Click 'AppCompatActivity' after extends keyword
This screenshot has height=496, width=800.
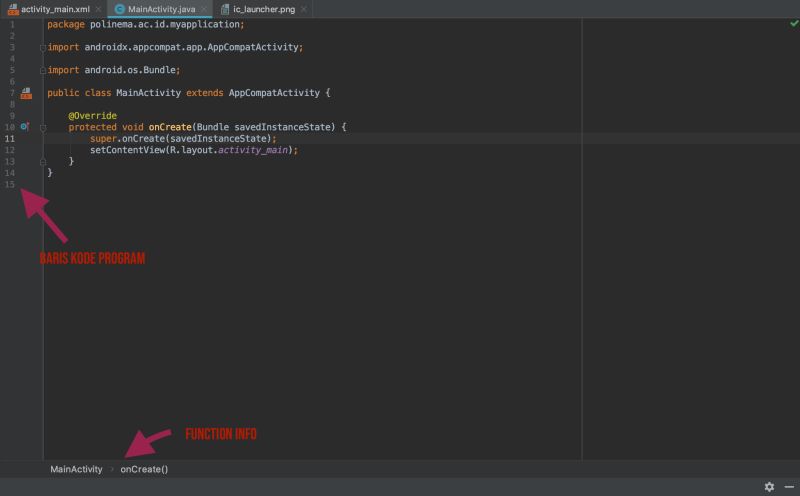click(x=274, y=93)
